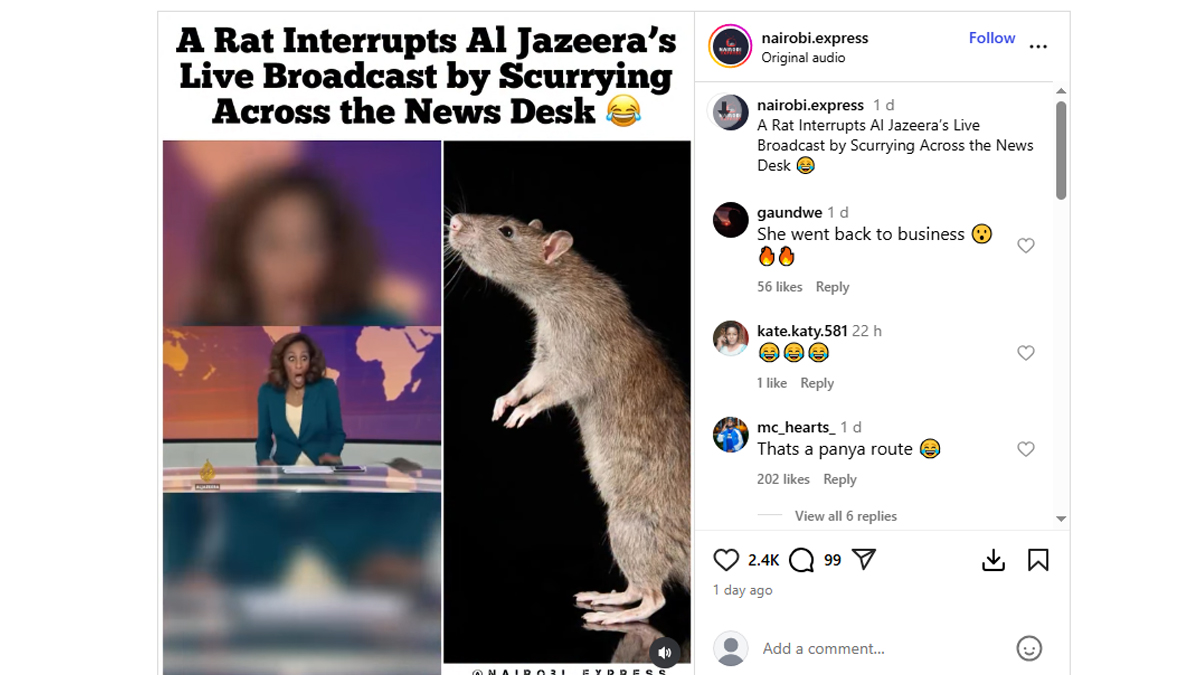Screen dimensions: 1200x675
Task: Open the Original audio link
Action: (x=803, y=58)
